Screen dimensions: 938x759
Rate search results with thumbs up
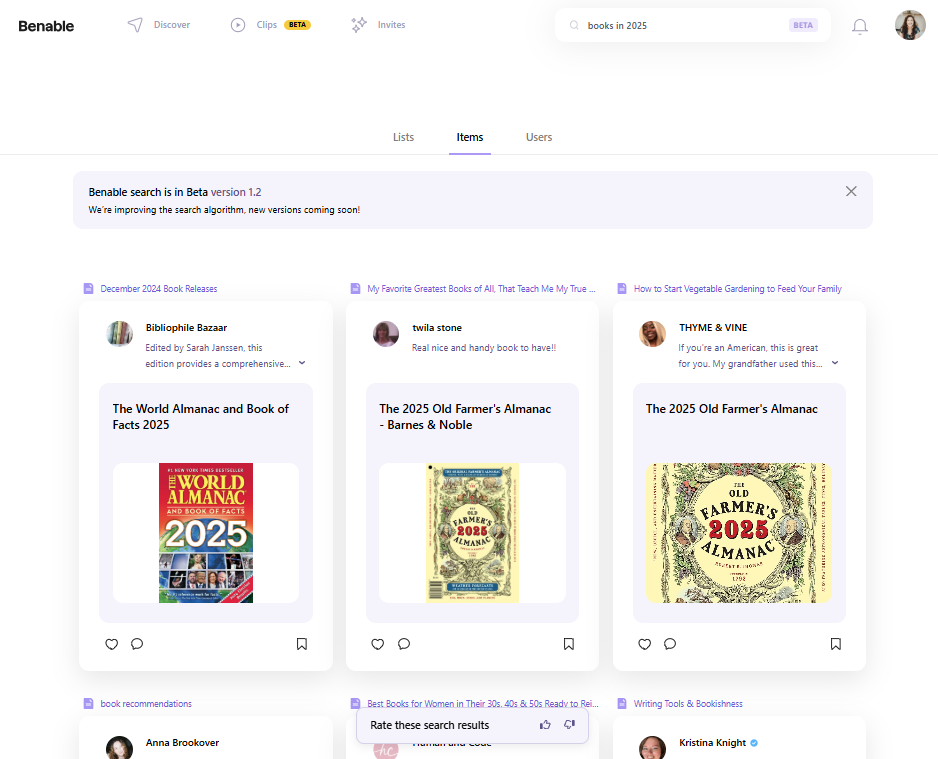545,725
